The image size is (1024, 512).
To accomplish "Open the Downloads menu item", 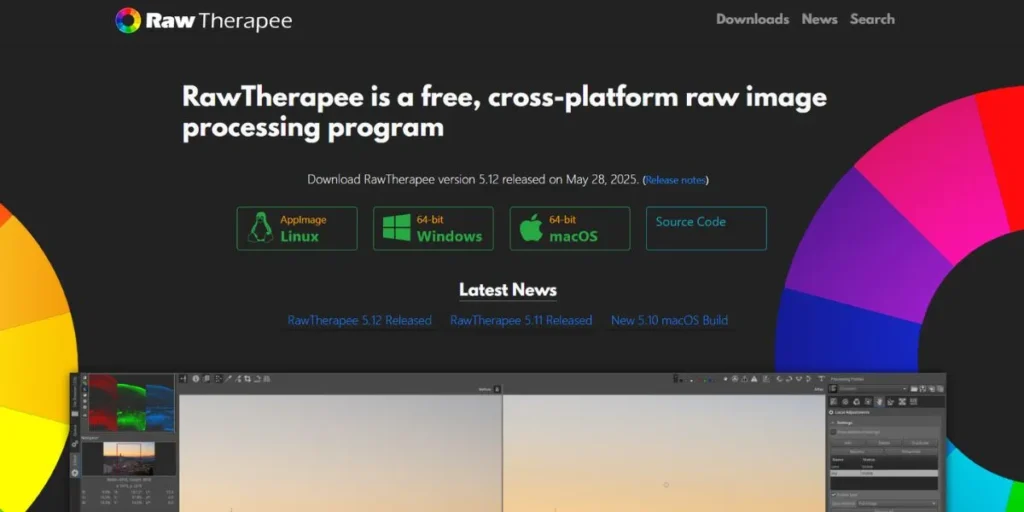I will [752, 19].
